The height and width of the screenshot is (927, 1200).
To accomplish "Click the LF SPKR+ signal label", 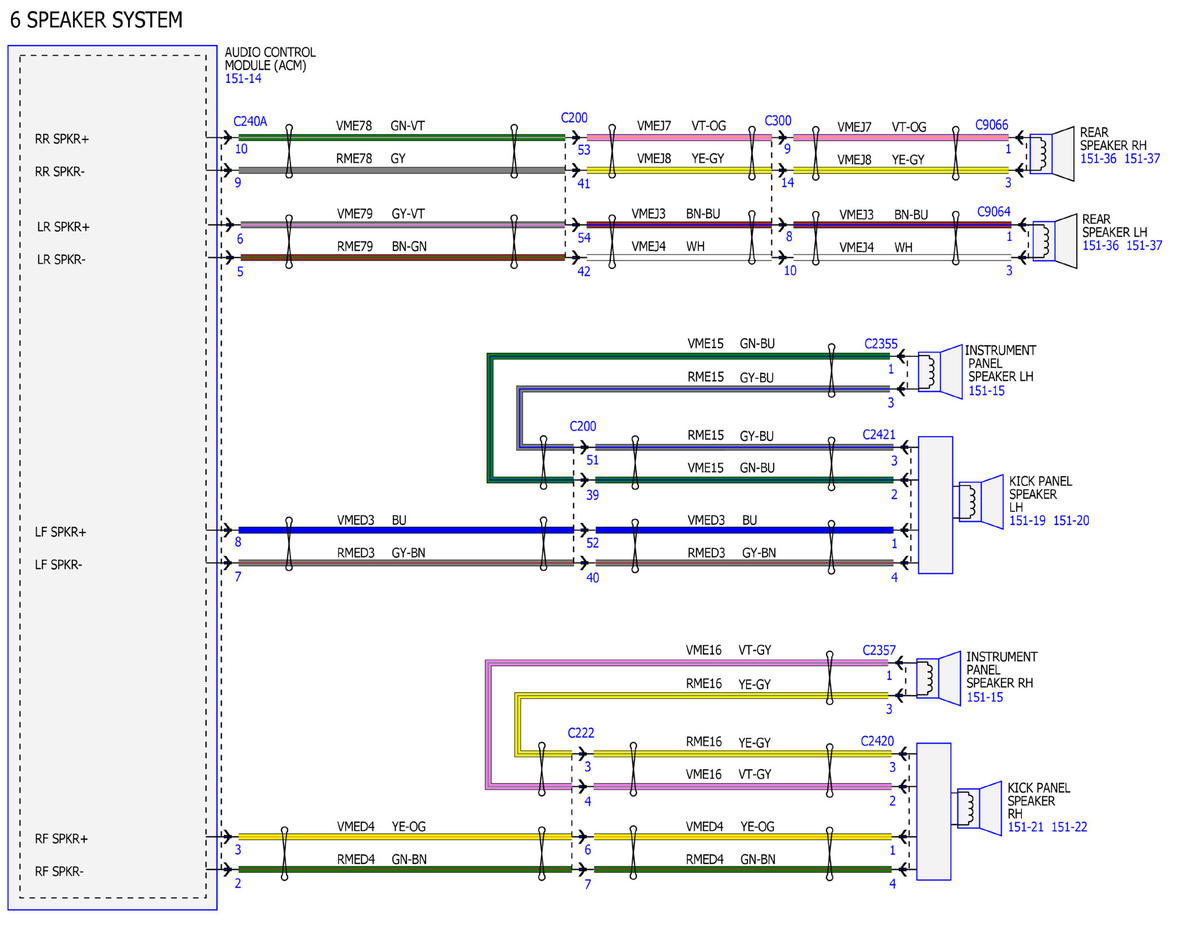I will [x=61, y=532].
